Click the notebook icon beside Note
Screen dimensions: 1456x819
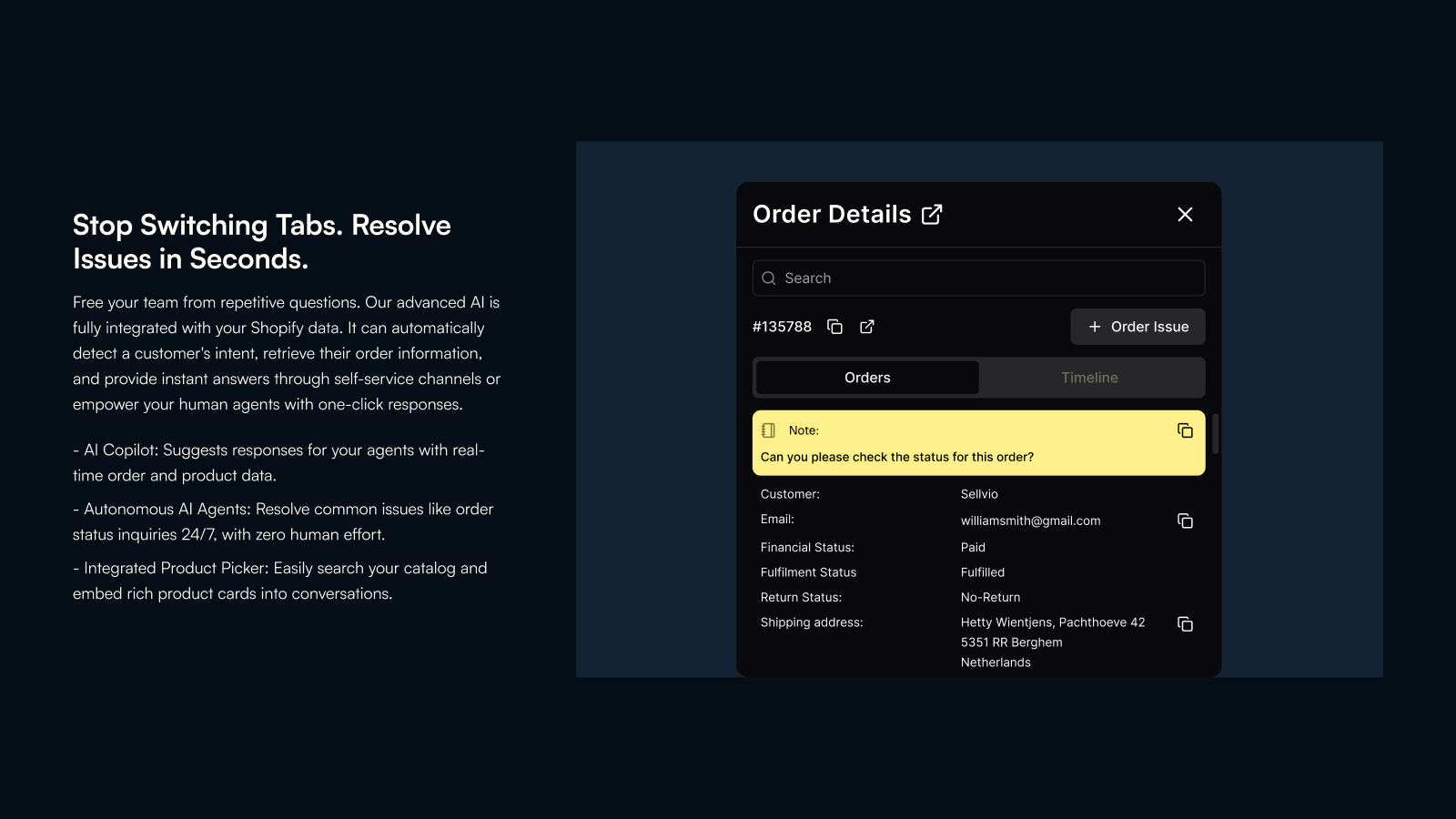click(x=769, y=430)
